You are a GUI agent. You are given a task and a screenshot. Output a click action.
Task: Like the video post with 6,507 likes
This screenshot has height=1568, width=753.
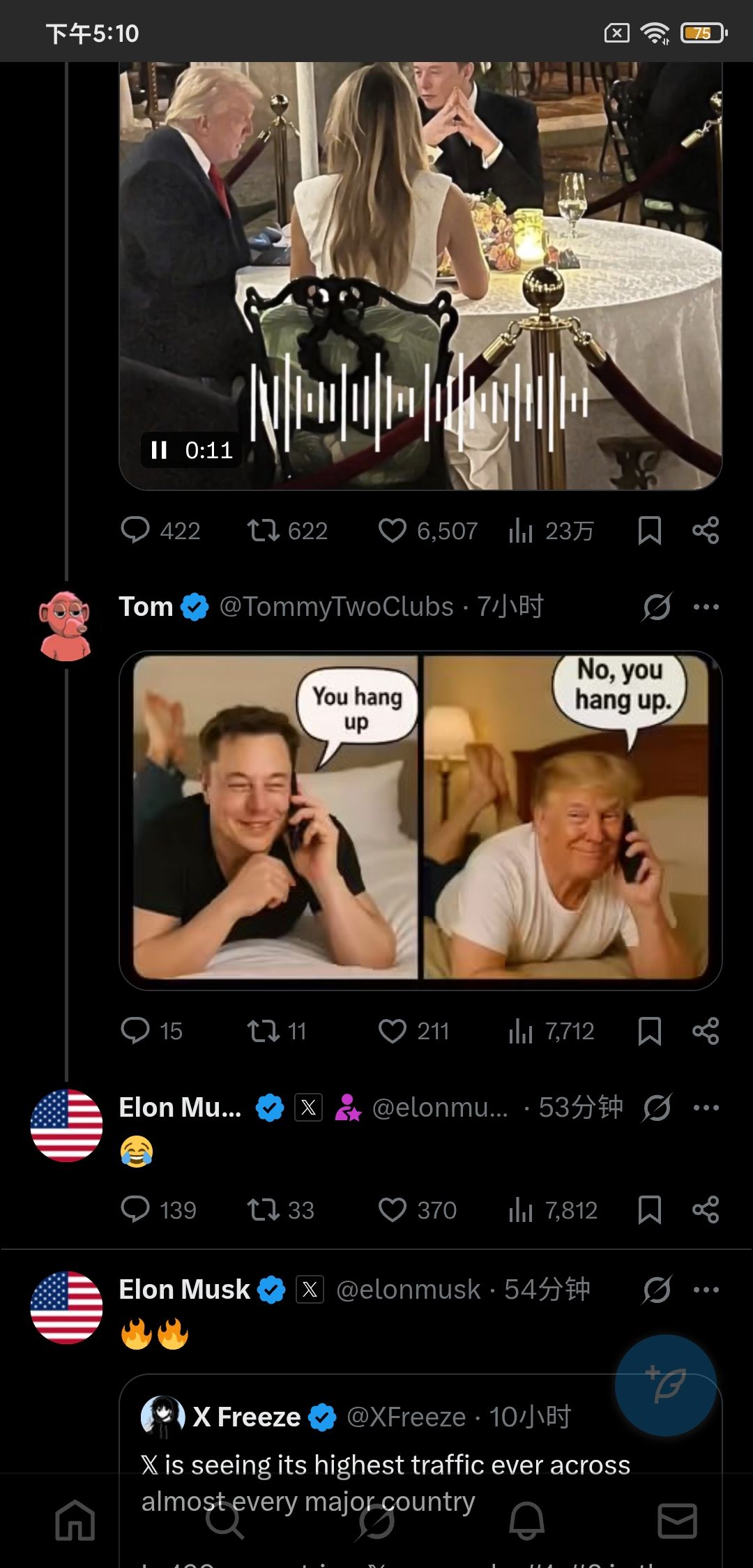pyautogui.click(x=393, y=531)
